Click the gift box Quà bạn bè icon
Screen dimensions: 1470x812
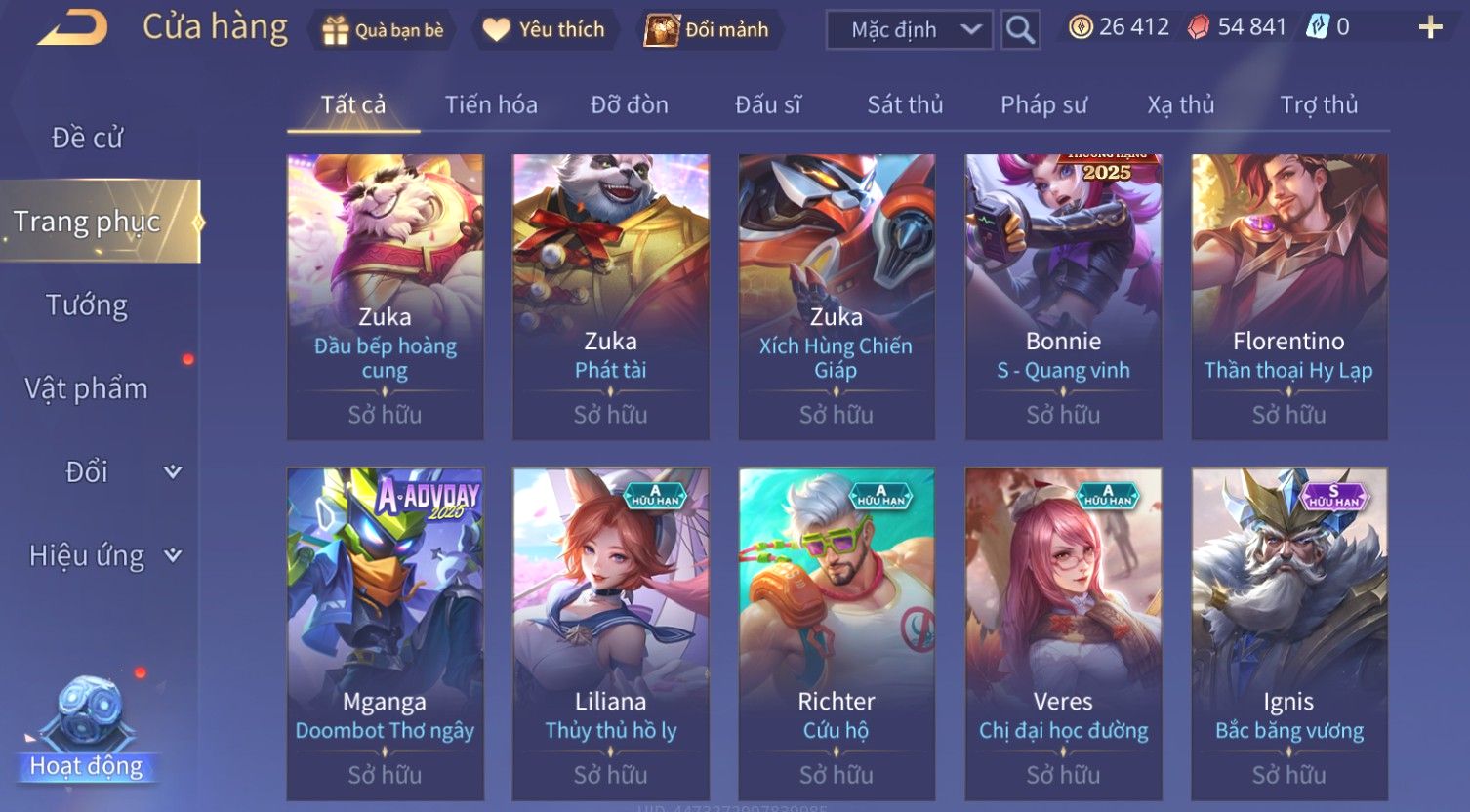click(336, 30)
